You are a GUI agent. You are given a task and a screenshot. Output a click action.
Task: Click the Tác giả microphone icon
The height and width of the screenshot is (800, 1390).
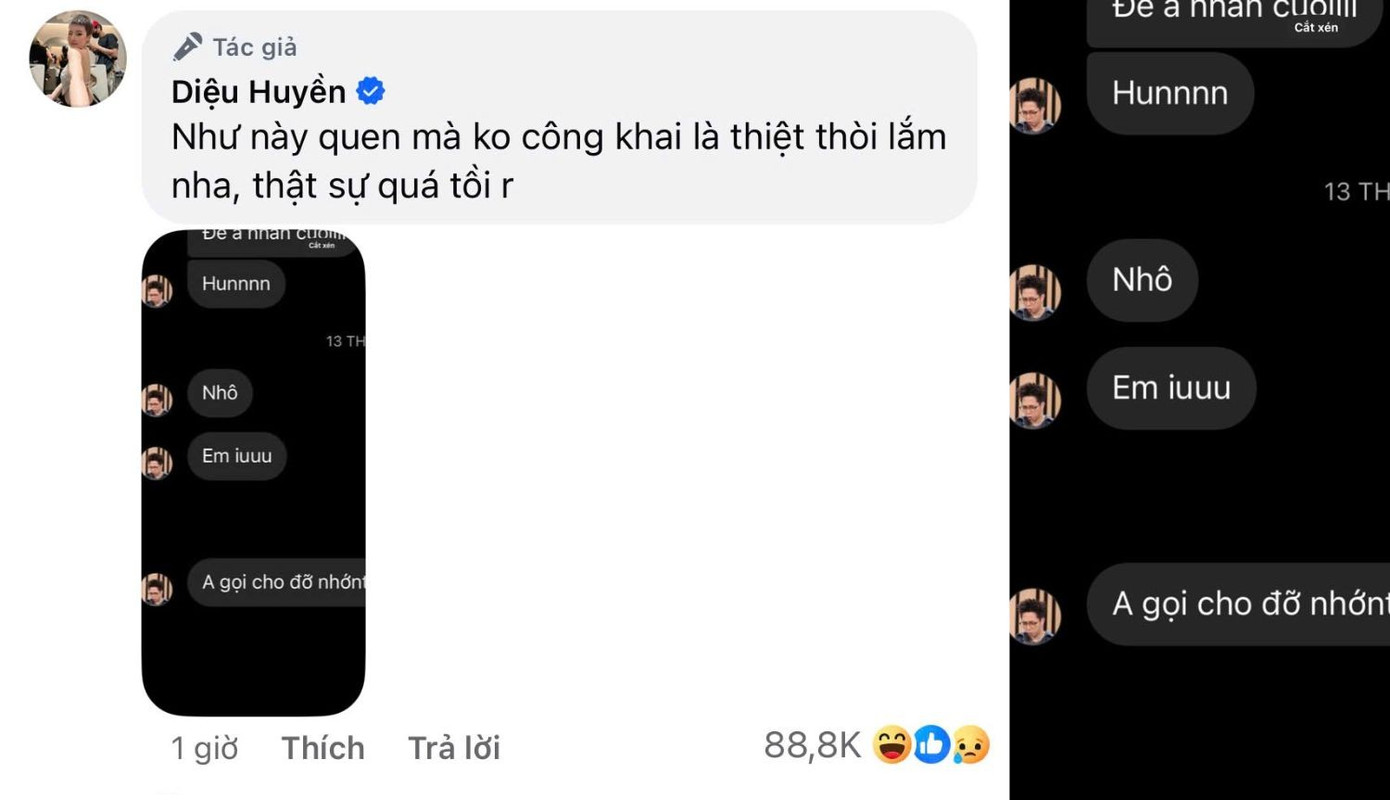click(x=187, y=46)
